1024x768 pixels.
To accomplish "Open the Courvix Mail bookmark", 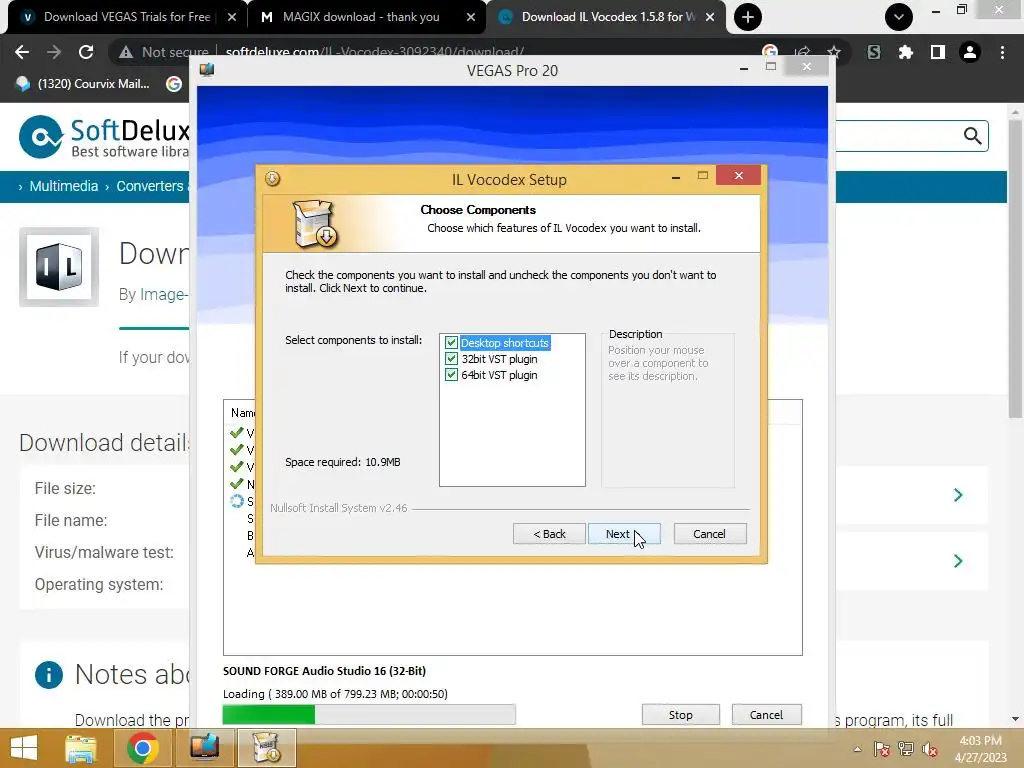I will pos(84,84).
